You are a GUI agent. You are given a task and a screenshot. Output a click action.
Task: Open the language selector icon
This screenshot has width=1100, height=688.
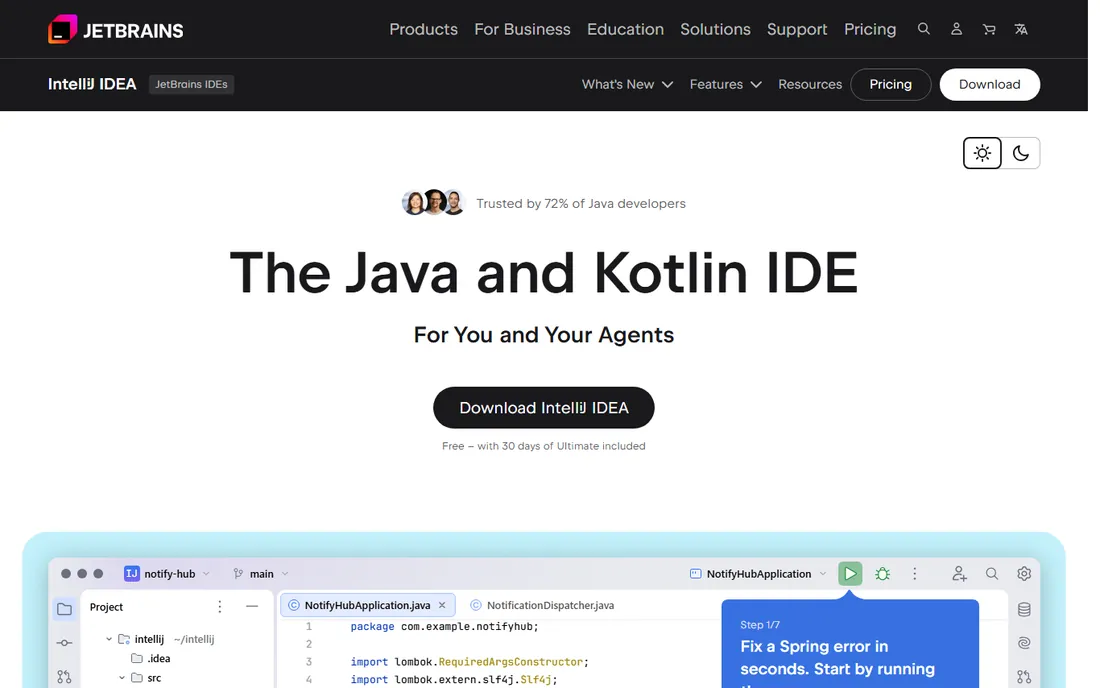(1021, 29)
